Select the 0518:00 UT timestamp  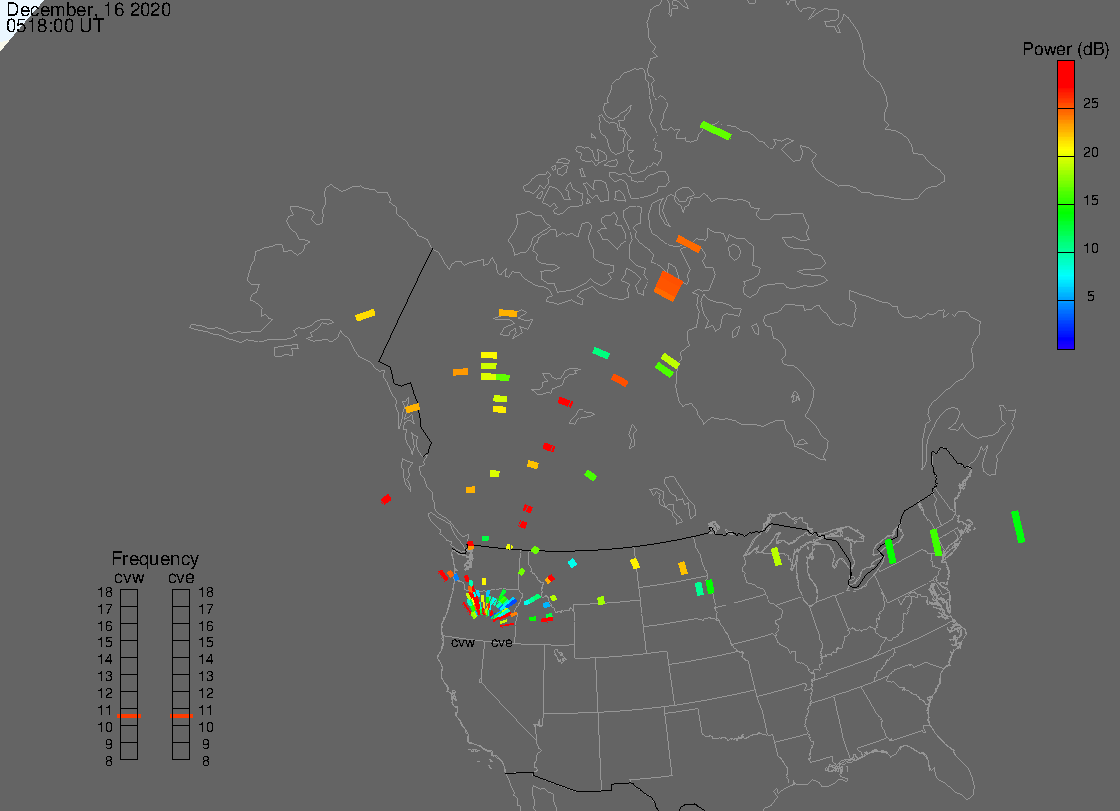coord(55,26)
